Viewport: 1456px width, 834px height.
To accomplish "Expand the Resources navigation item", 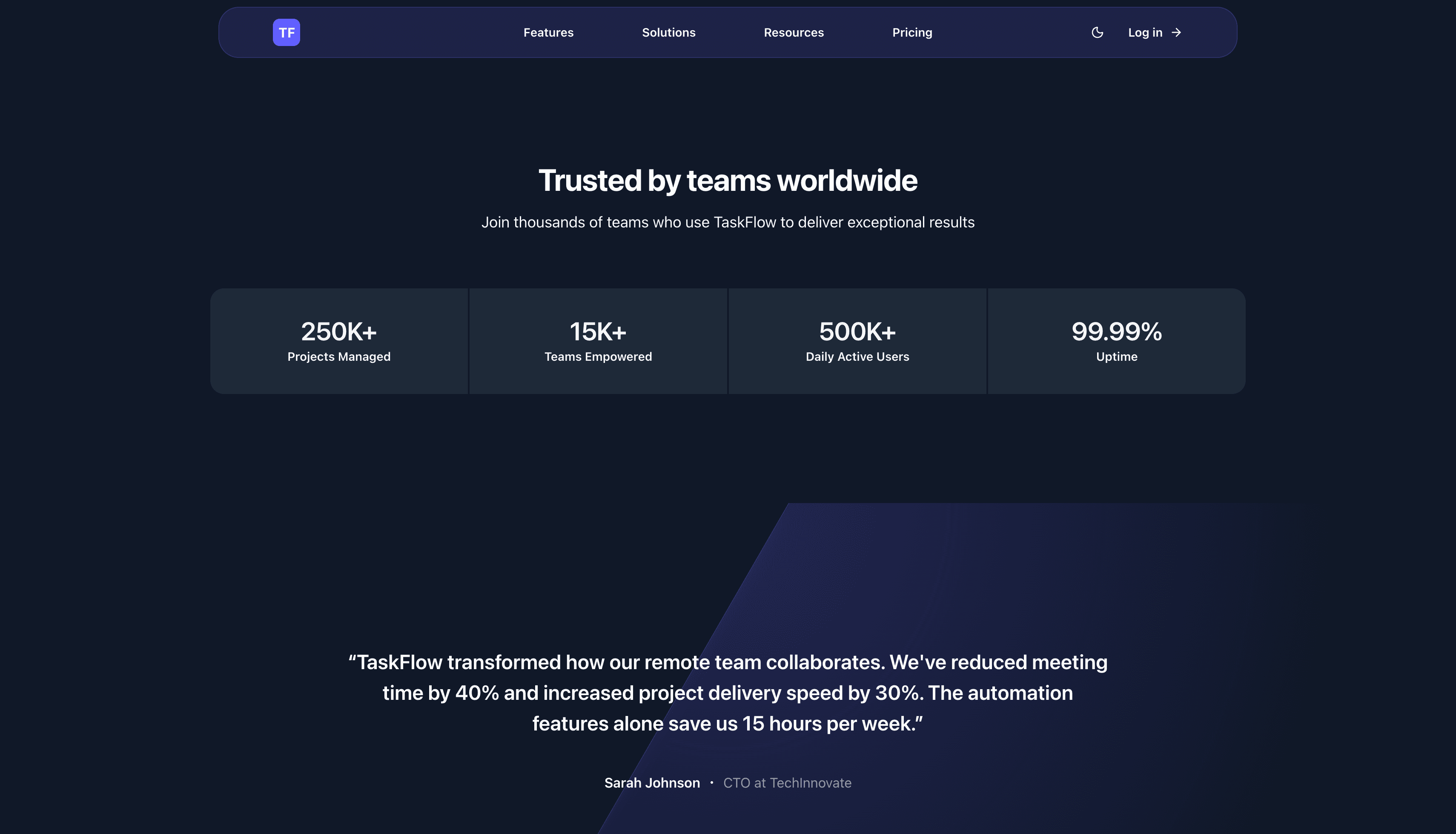I will 793,33.
